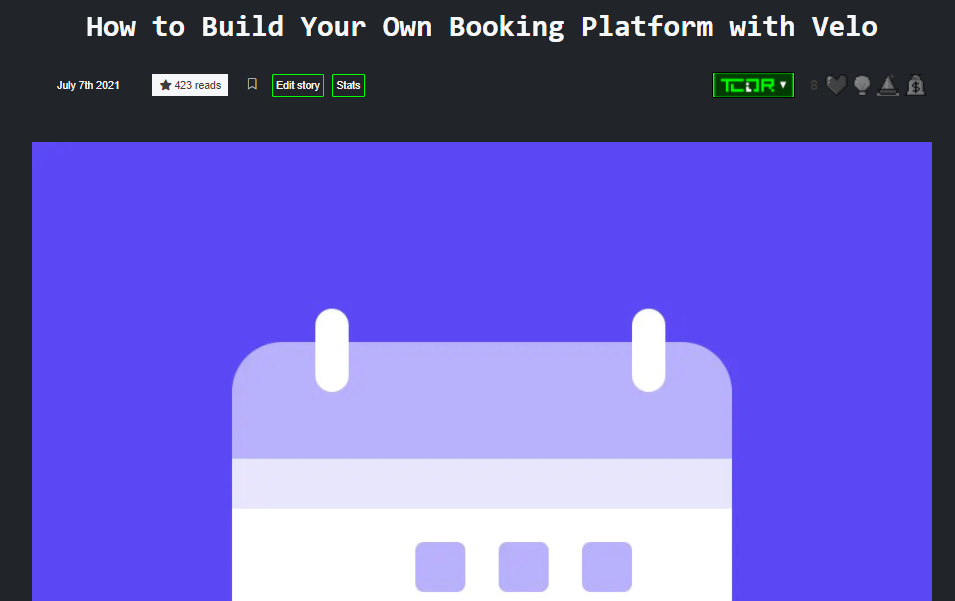
Task: Click the July 7th 2021 date
Action: (88, 85)
